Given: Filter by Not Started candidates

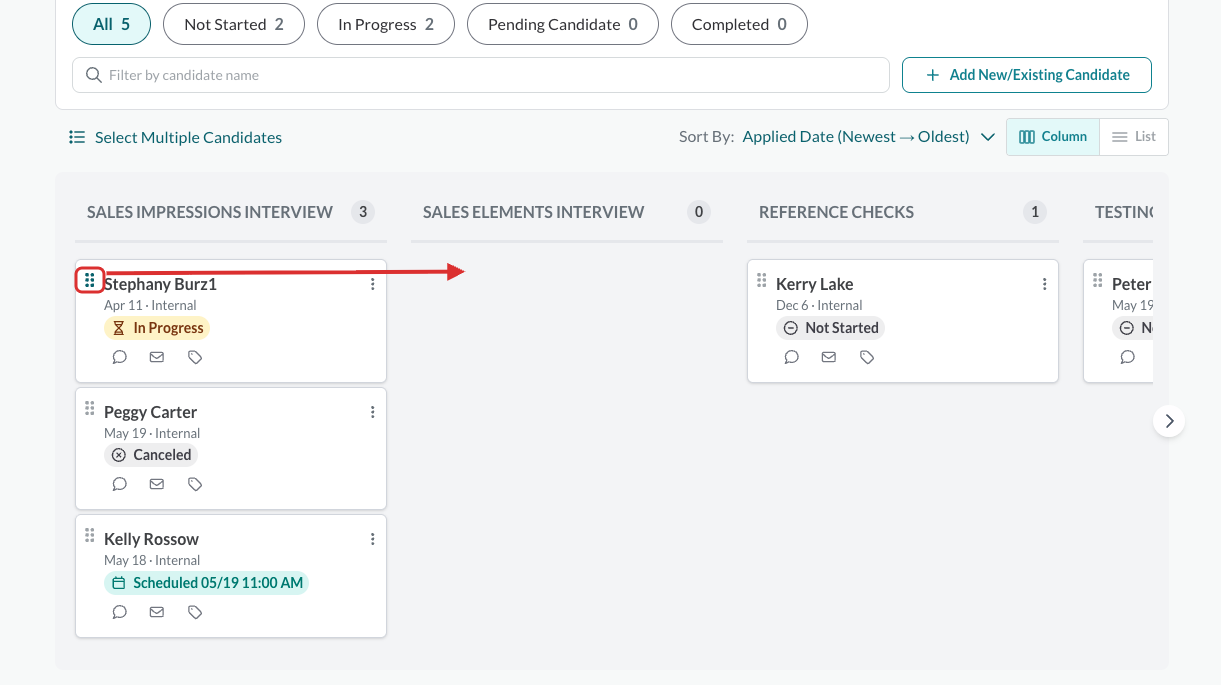Looking at the screenshot, I should coord(234,24).
